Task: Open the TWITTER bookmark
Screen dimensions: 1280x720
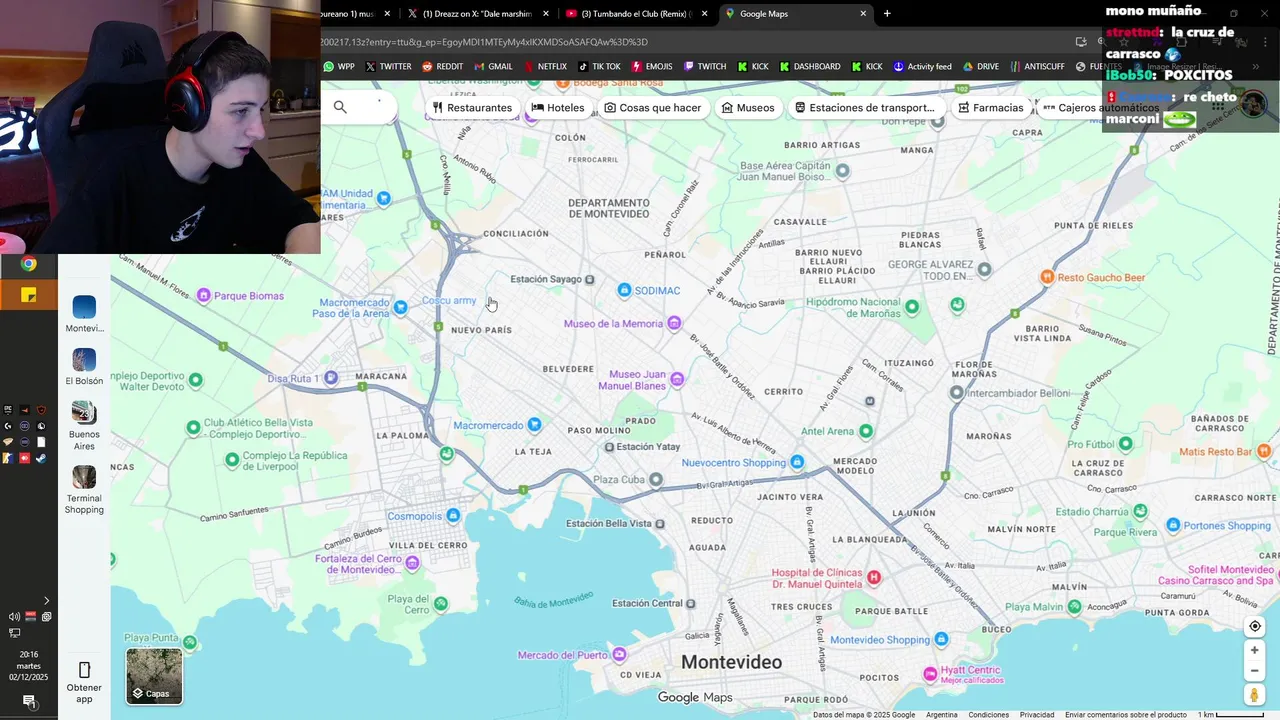Action: 388,67
